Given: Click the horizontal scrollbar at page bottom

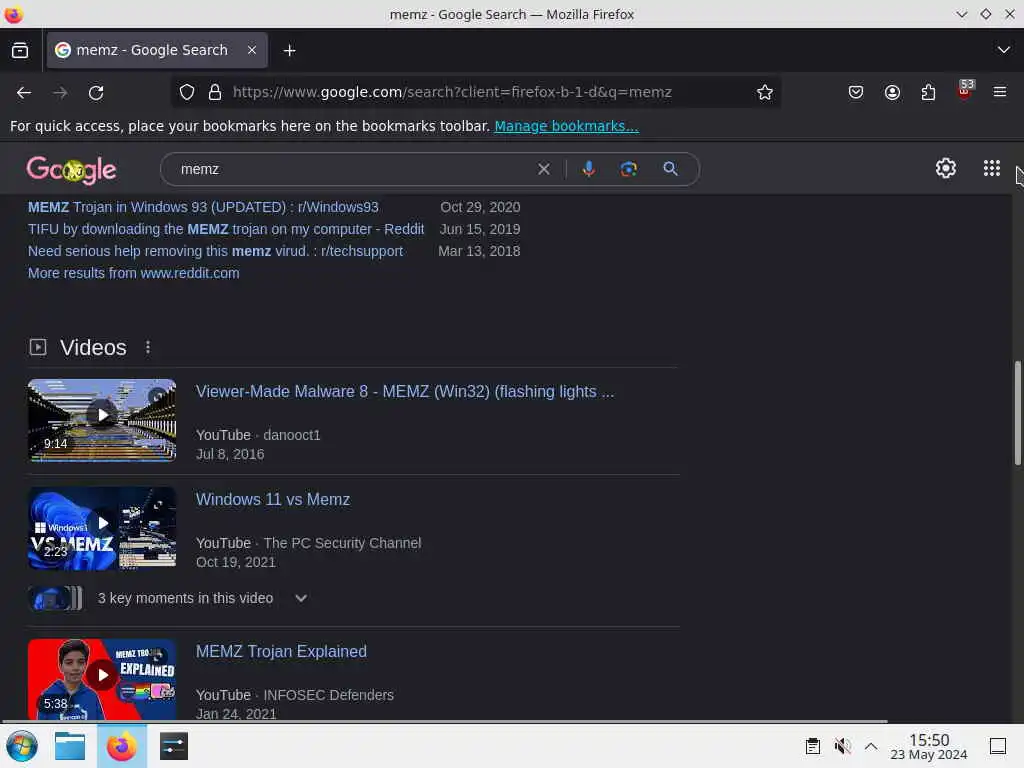Looking at the screenshot, I should click(444, 722).
